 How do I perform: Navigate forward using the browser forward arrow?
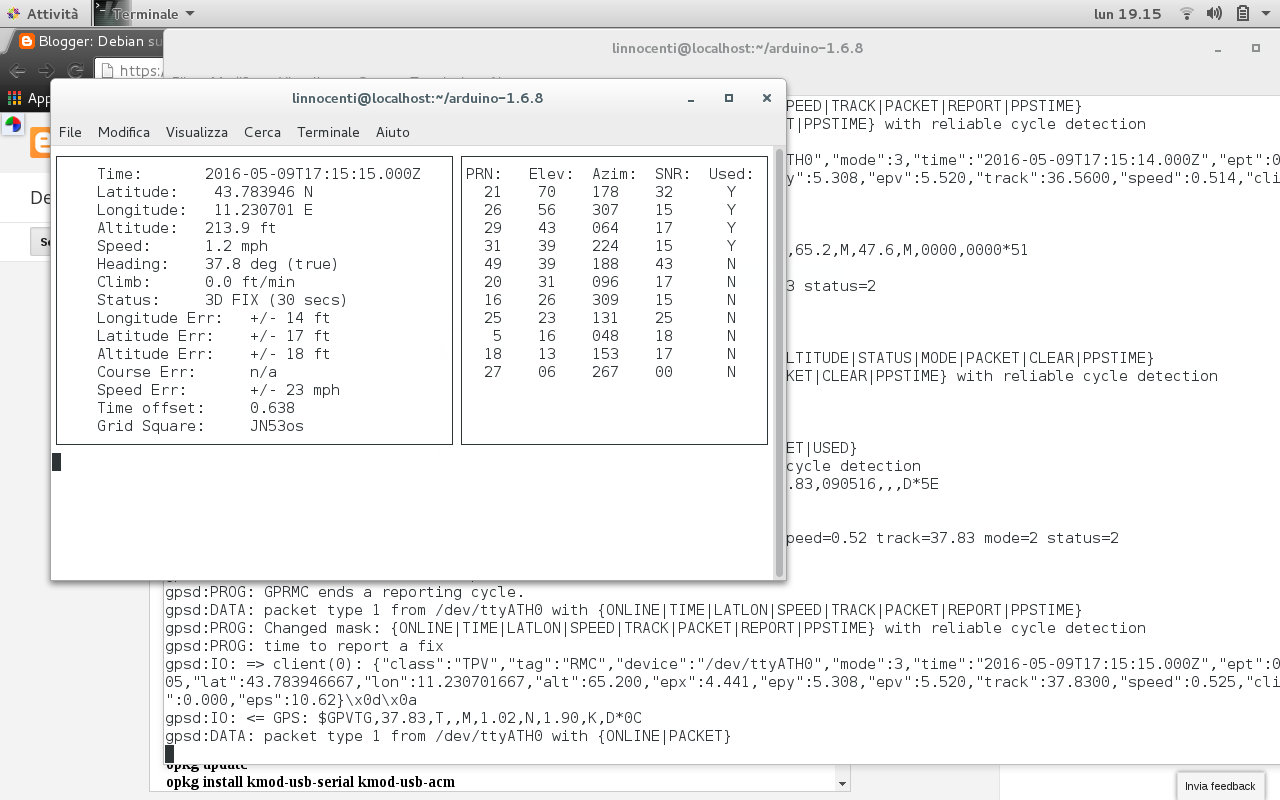(46, 72)
